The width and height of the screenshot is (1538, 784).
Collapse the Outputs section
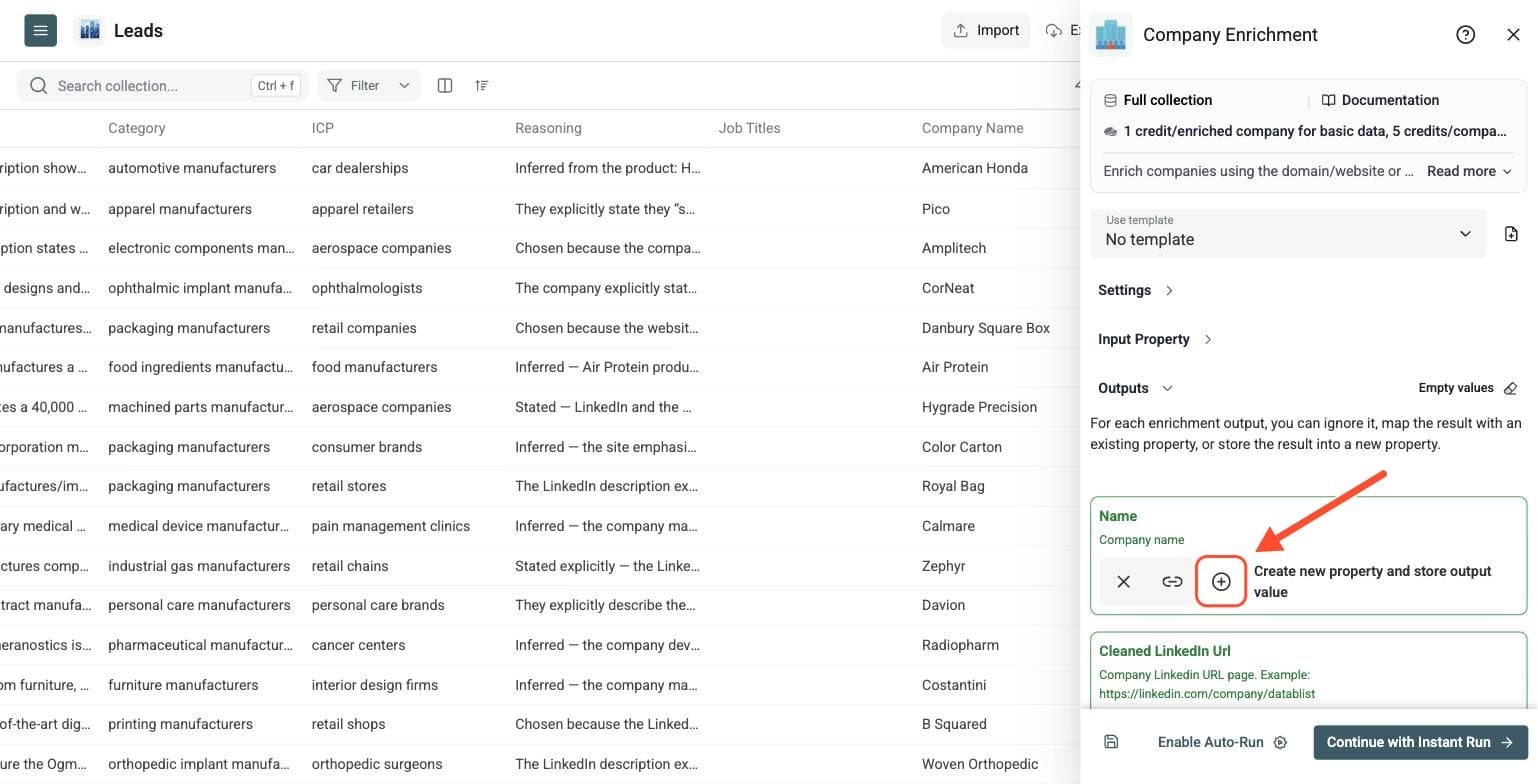pos(1135,388)
